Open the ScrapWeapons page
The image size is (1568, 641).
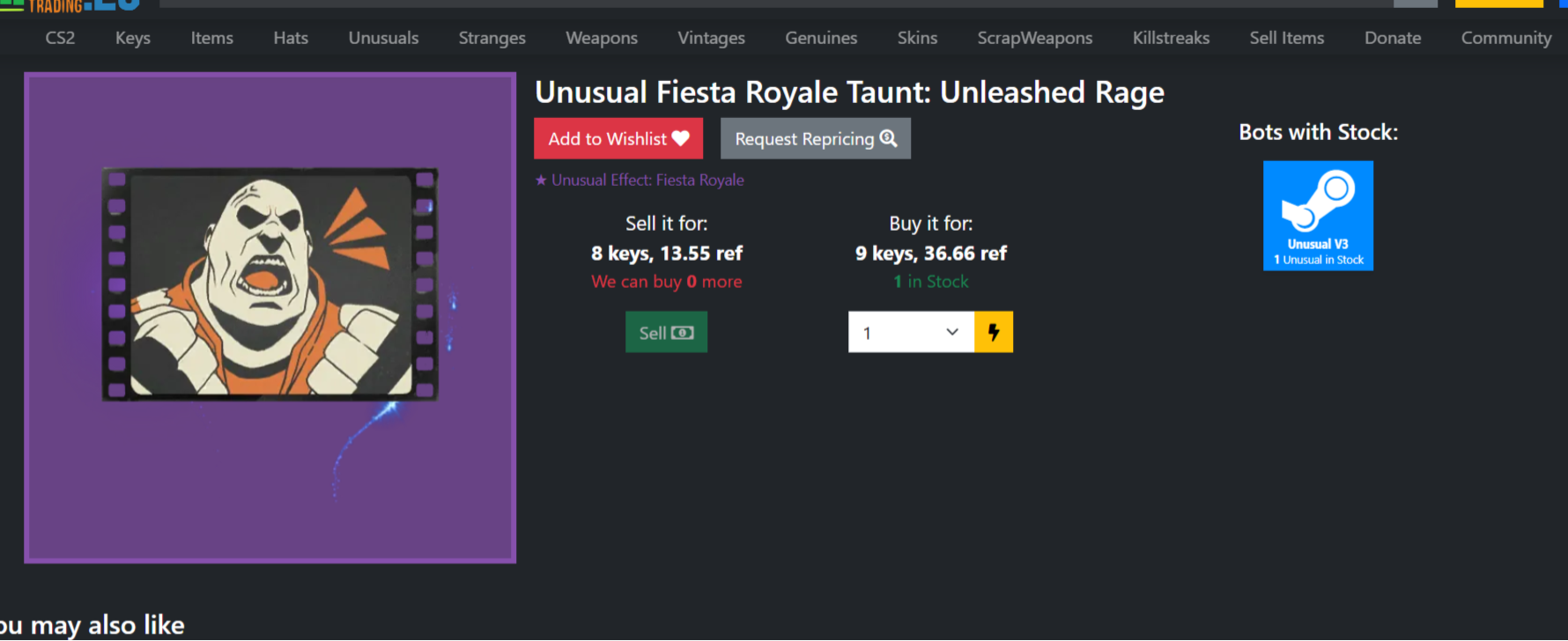[x=1034, y=38]
